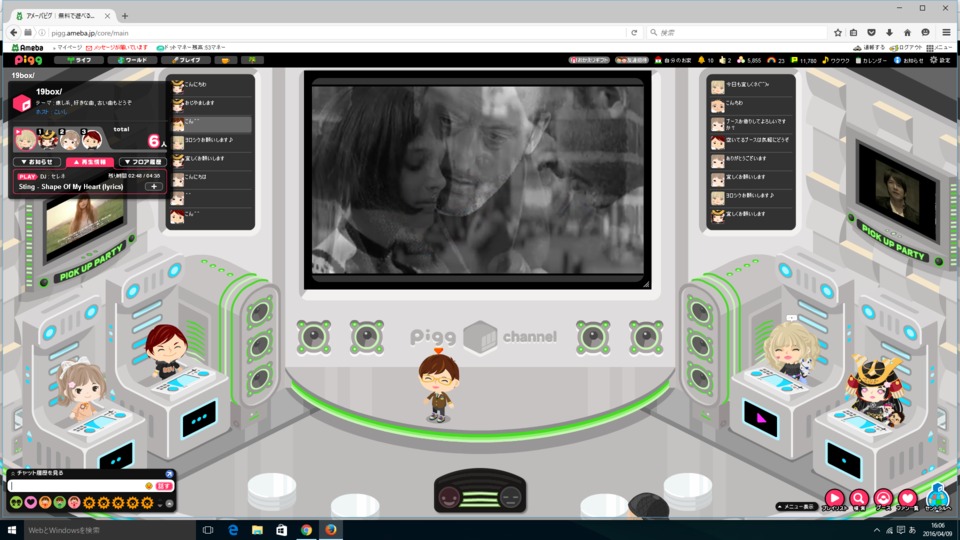The width and height of the screenshot is (960, 540).
Task: Go to the center lobby globe button
Action: click(937, 497)
